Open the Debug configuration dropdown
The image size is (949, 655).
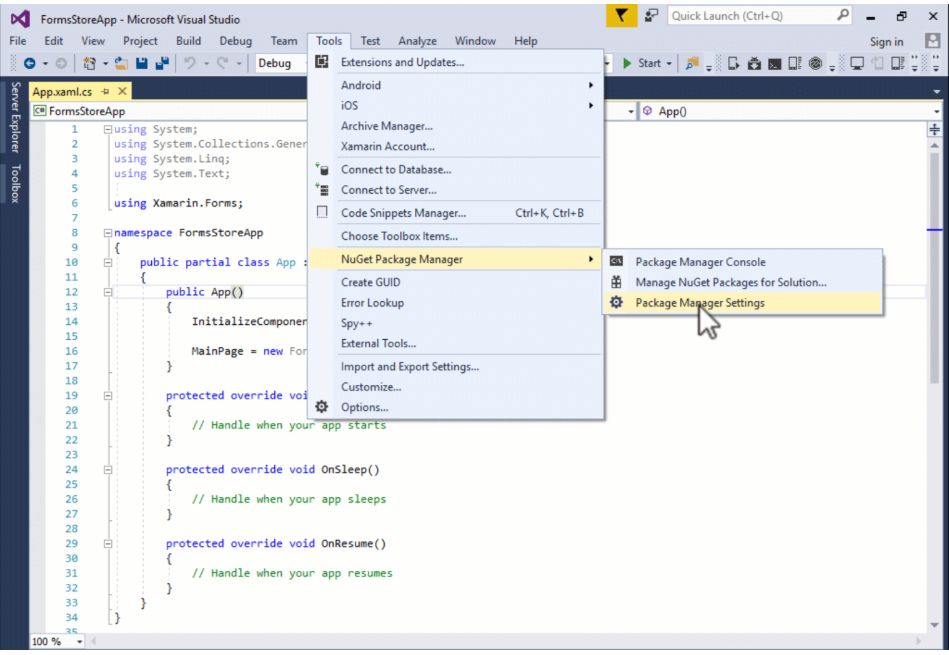pyautogui.click(x=281, y=63)
